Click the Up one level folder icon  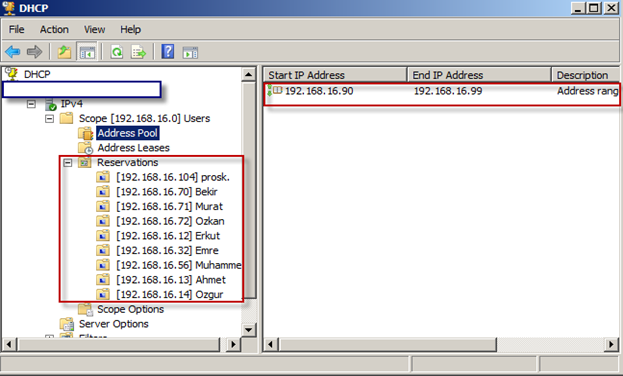click(64, 52)
